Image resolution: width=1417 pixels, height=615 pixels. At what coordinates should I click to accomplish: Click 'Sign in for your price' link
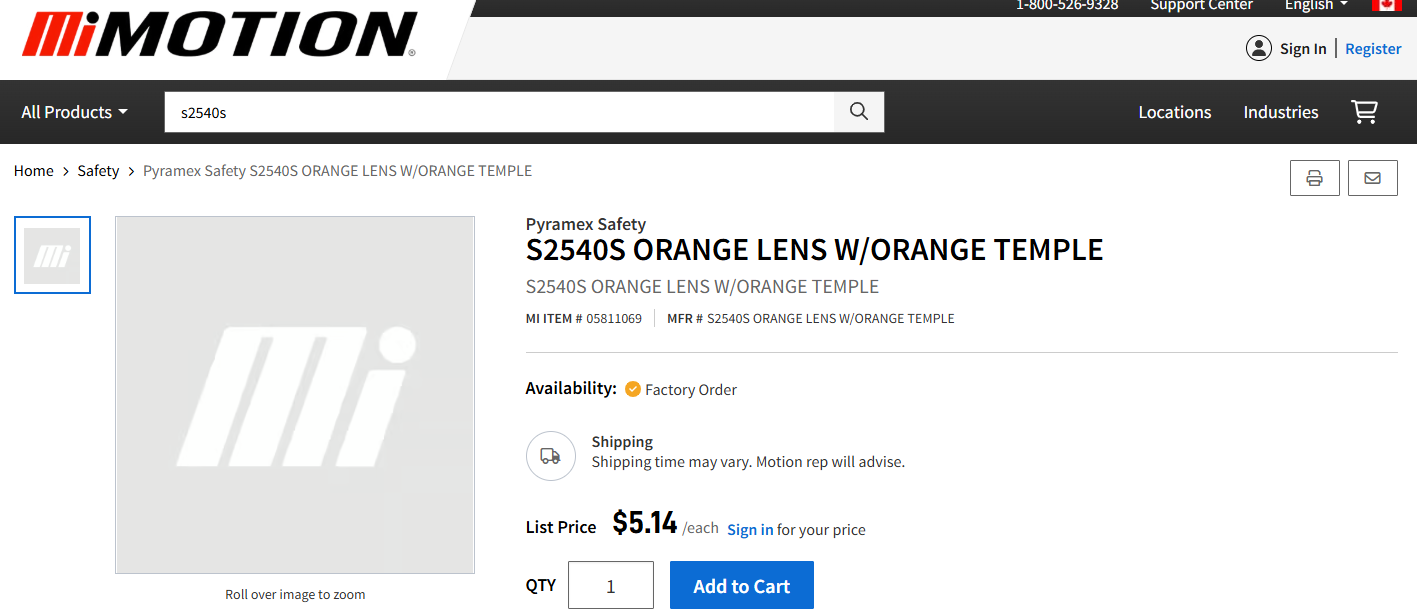click(749, 529)
